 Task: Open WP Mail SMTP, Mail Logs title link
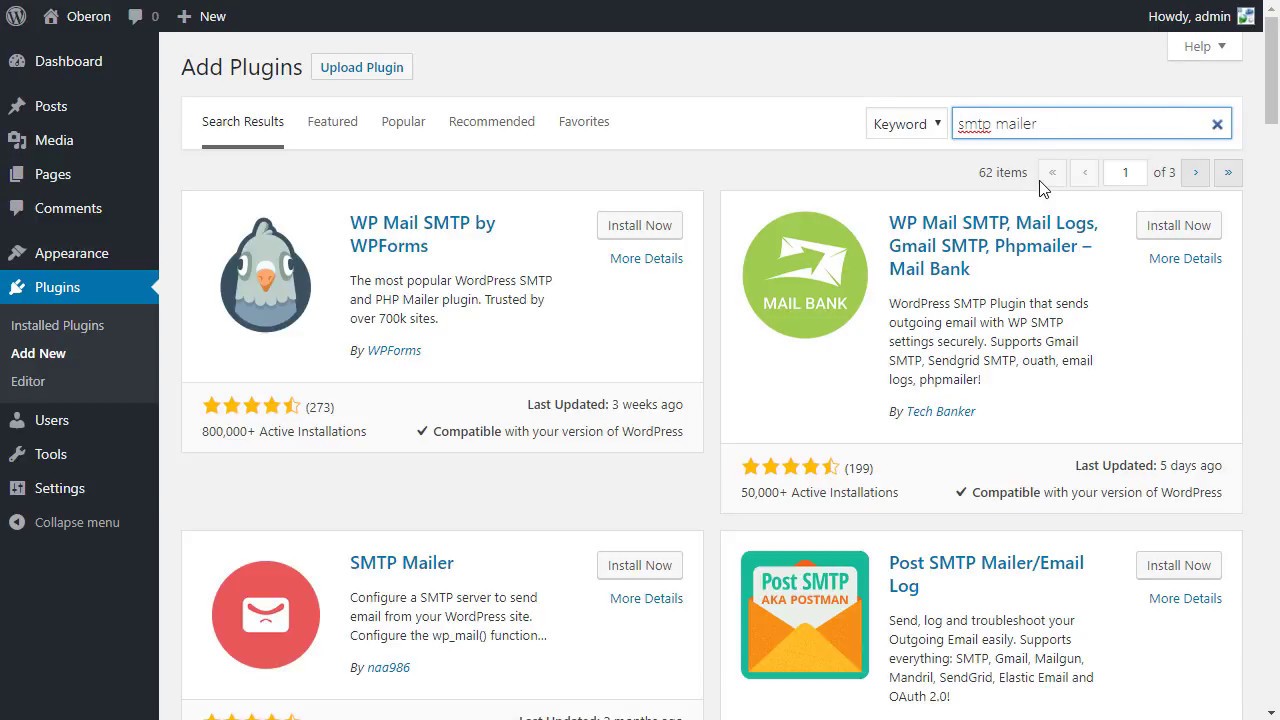(993, 246)
